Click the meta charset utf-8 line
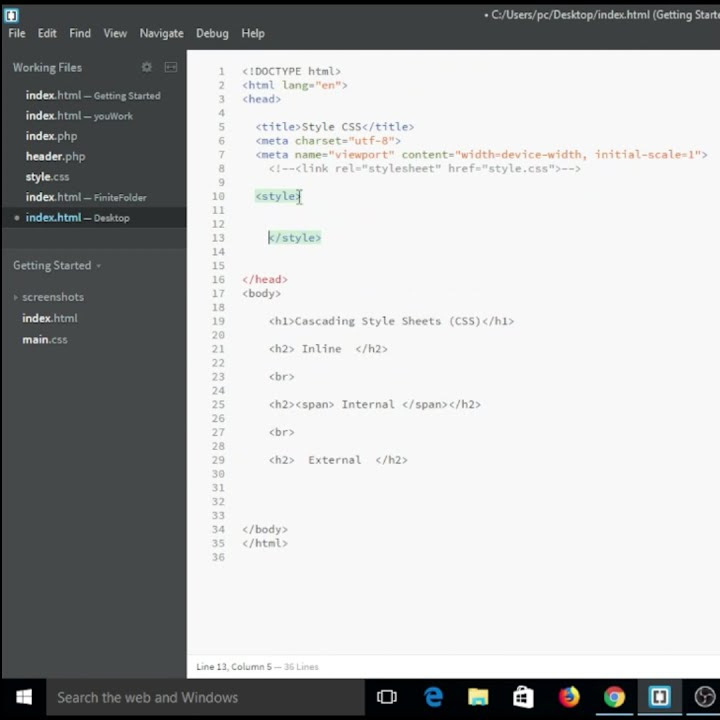720x720 pixels. 328,141
